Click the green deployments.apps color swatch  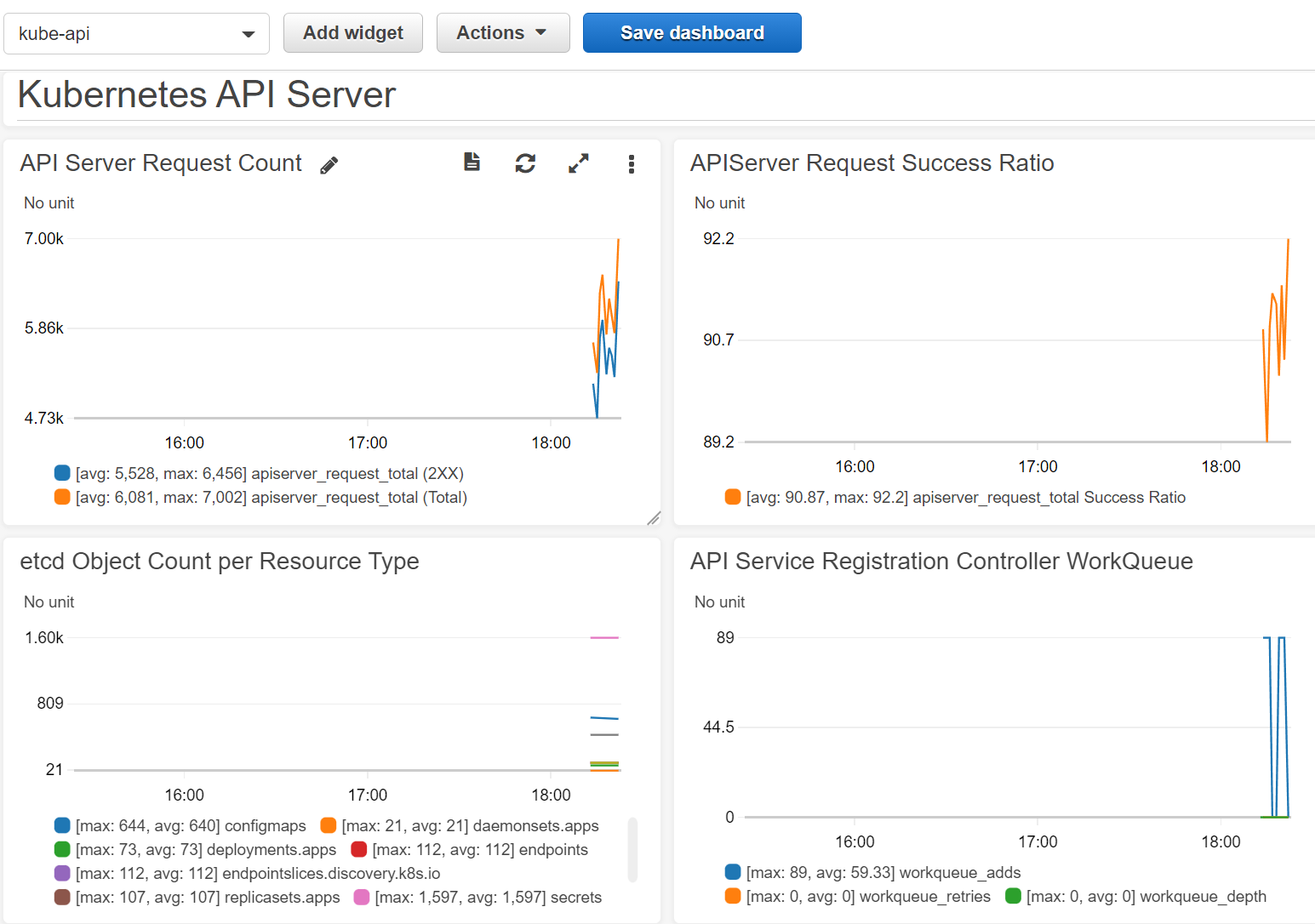61,849
